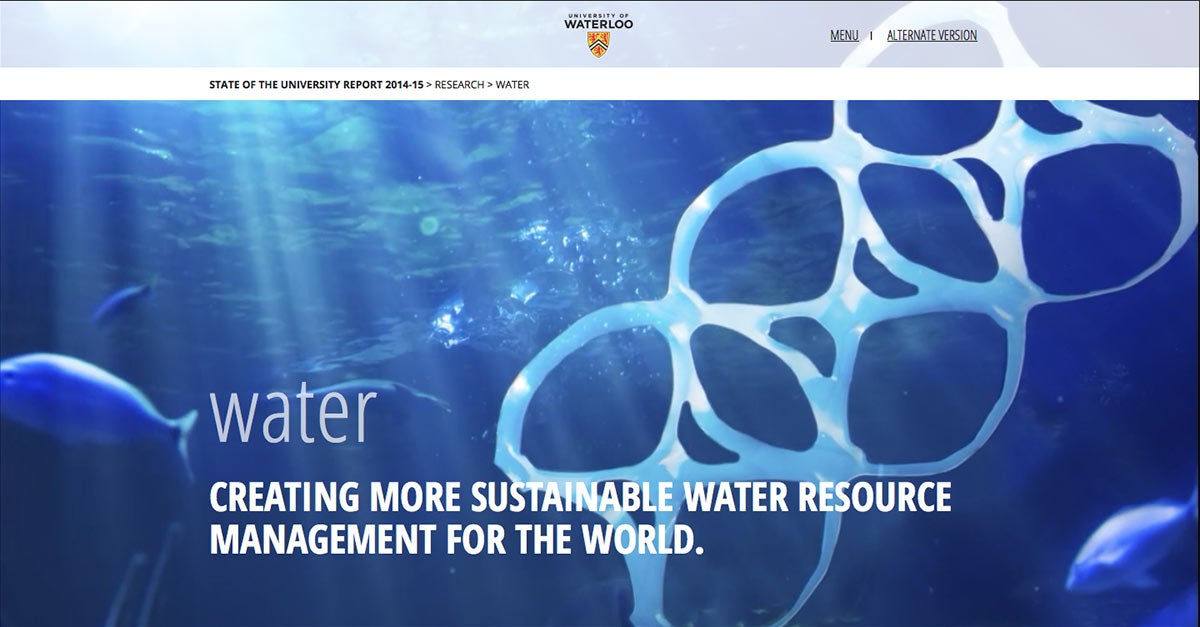Click the WATERLOO wordmark in the header
Image resolution: width=1200 pixels, height=627 pixels.
(x=599, y=26)
